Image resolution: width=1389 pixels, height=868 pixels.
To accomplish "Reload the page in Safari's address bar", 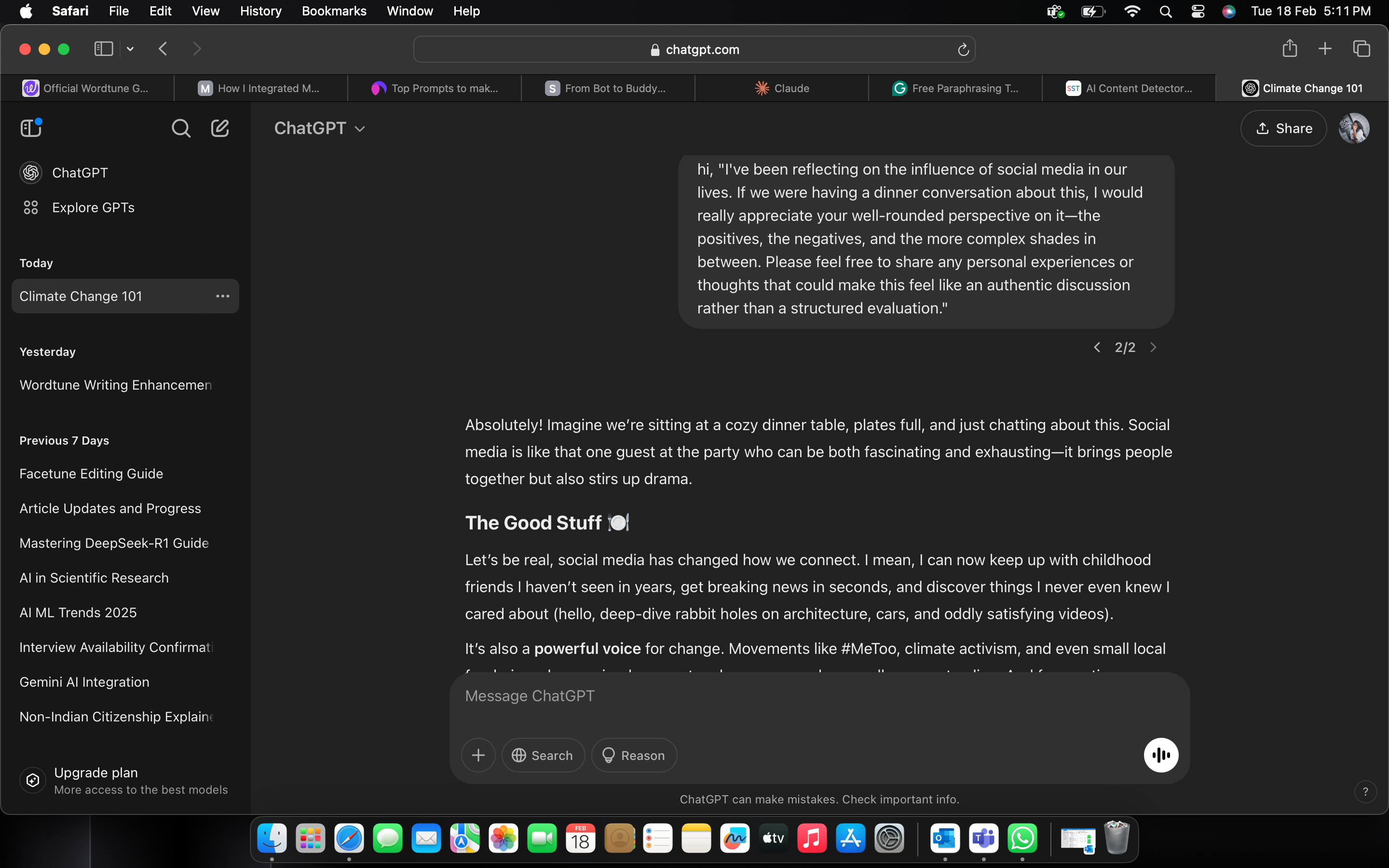I will [963, 50].
